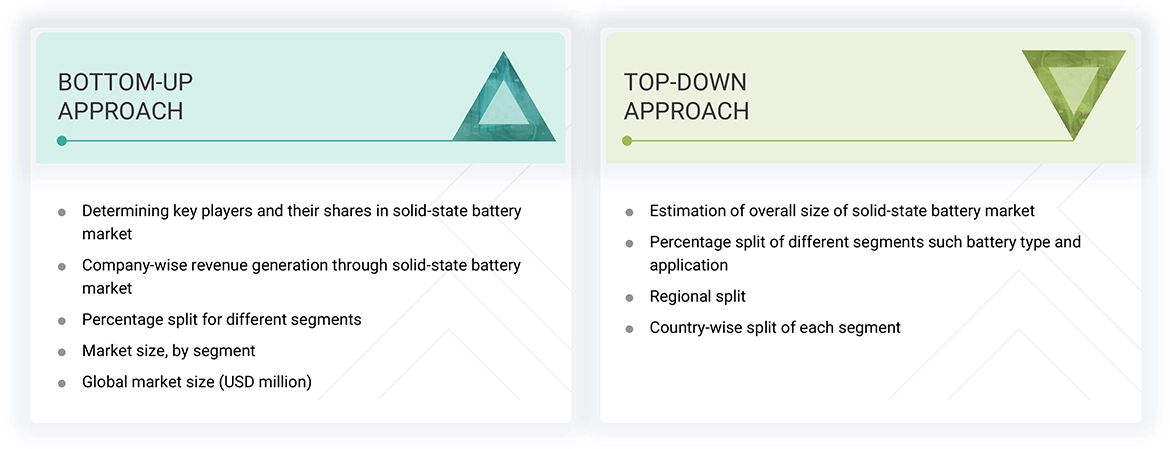Click the green dot under Top-Down heading

click(627, 141)
